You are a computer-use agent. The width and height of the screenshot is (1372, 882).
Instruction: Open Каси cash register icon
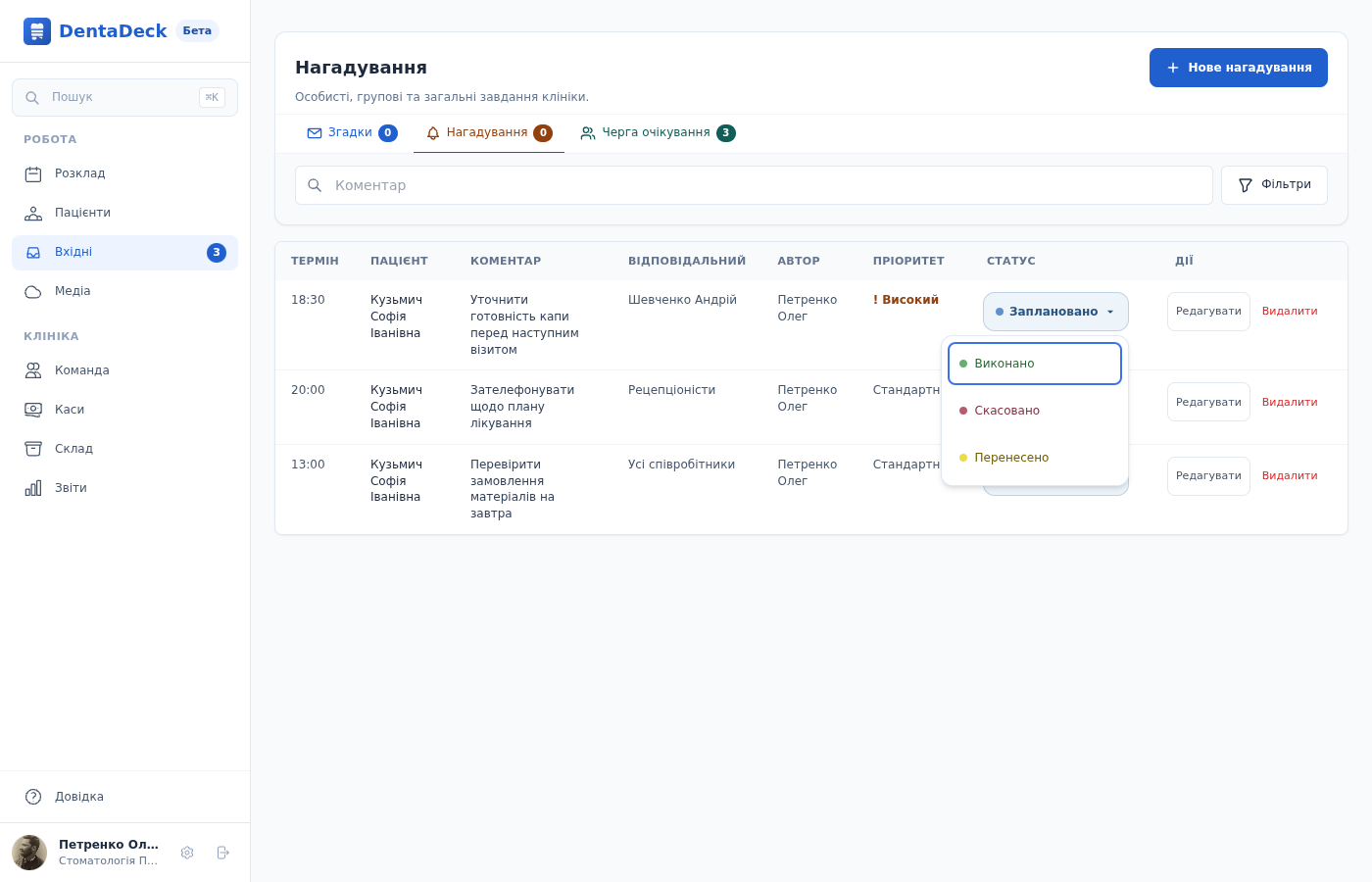(33, 410)
